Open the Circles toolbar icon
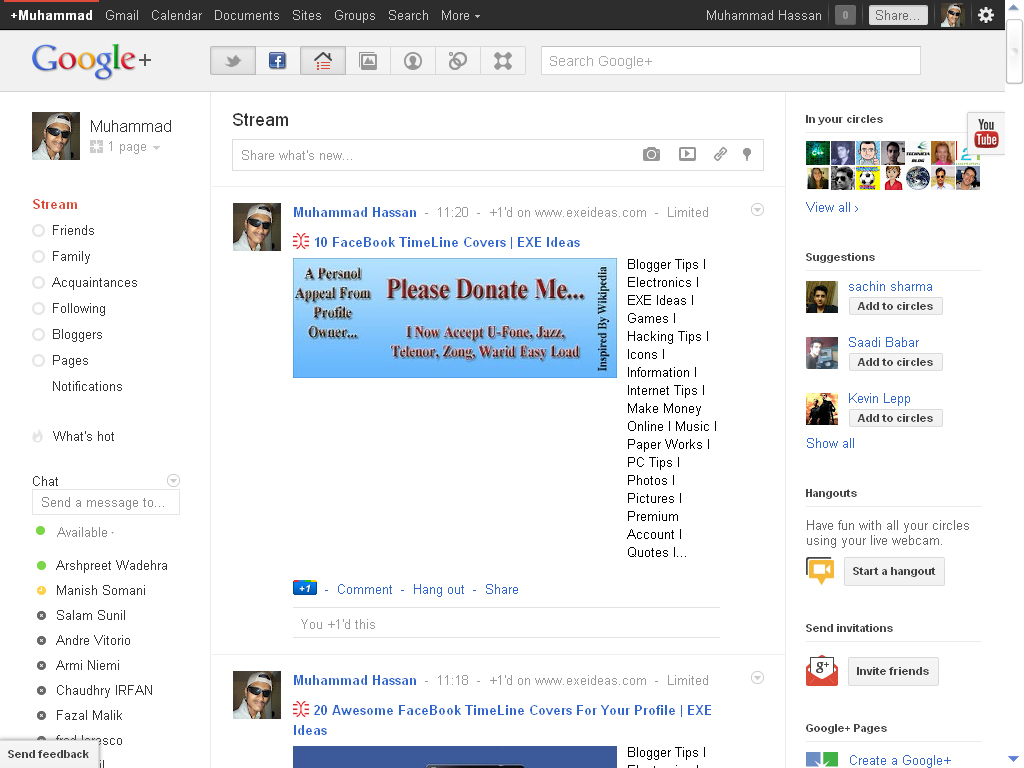 [x=458, y=61]
